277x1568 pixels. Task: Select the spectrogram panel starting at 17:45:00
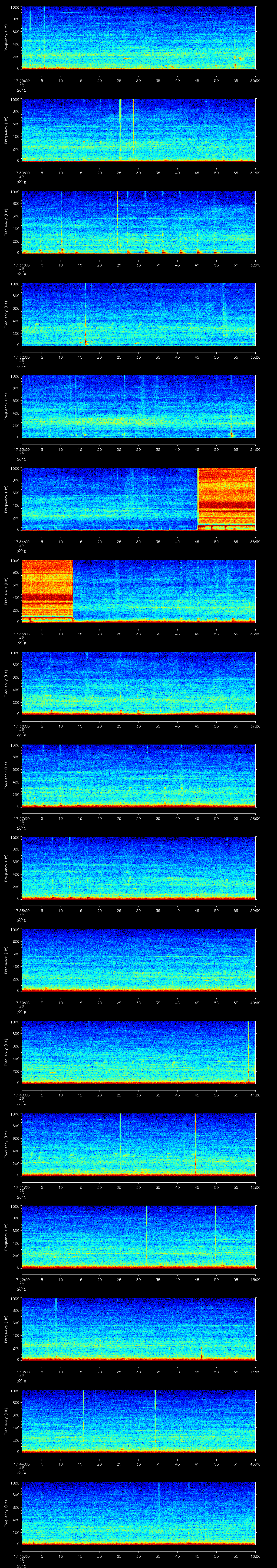tap(139, 1514)
